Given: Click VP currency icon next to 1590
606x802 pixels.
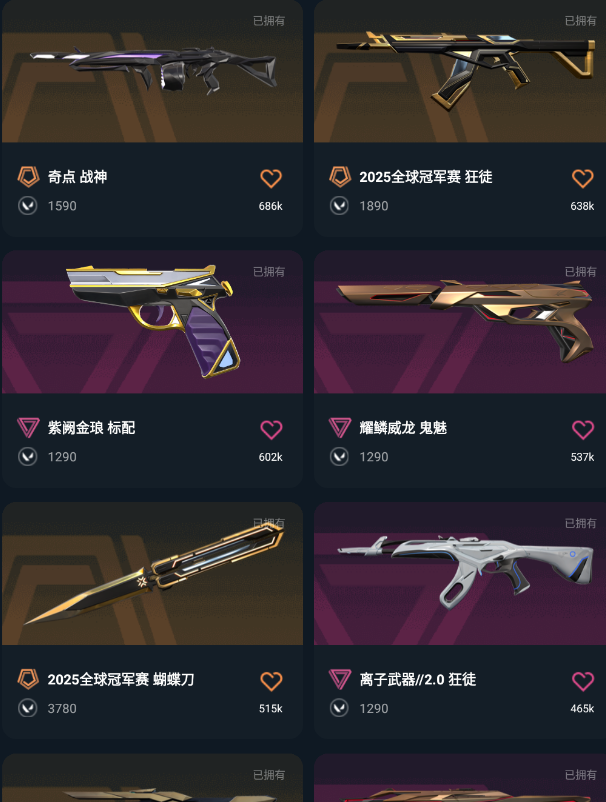Looking at the screenshot, I should (28, 206).
